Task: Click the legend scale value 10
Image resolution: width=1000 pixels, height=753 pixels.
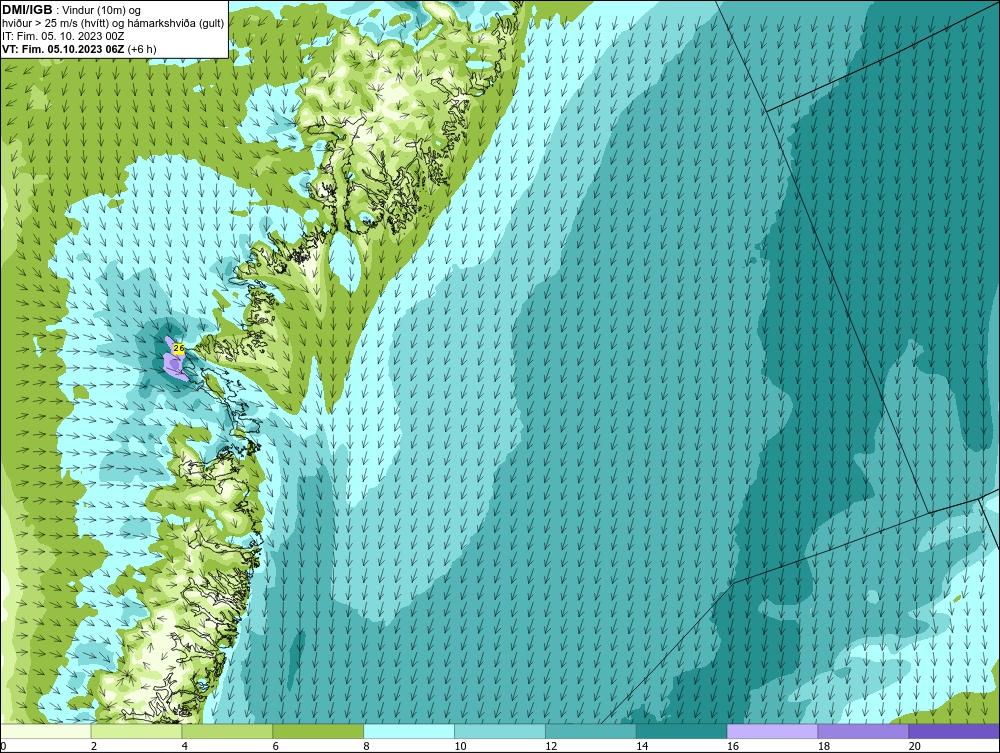Action: (x=460, y=746)
